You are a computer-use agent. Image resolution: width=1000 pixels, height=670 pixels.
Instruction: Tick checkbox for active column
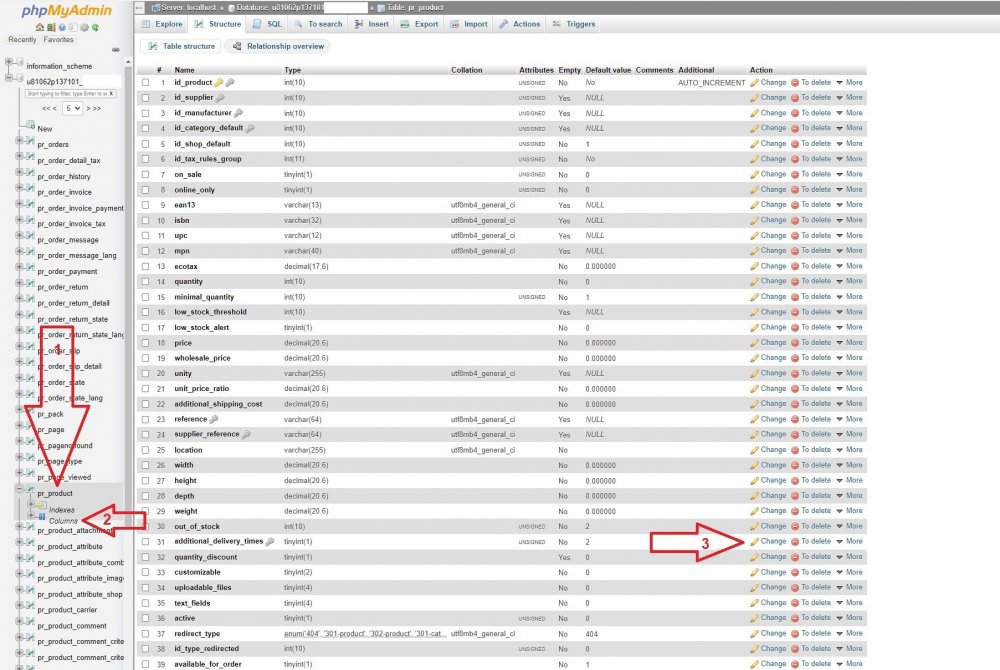pos(145,618)
